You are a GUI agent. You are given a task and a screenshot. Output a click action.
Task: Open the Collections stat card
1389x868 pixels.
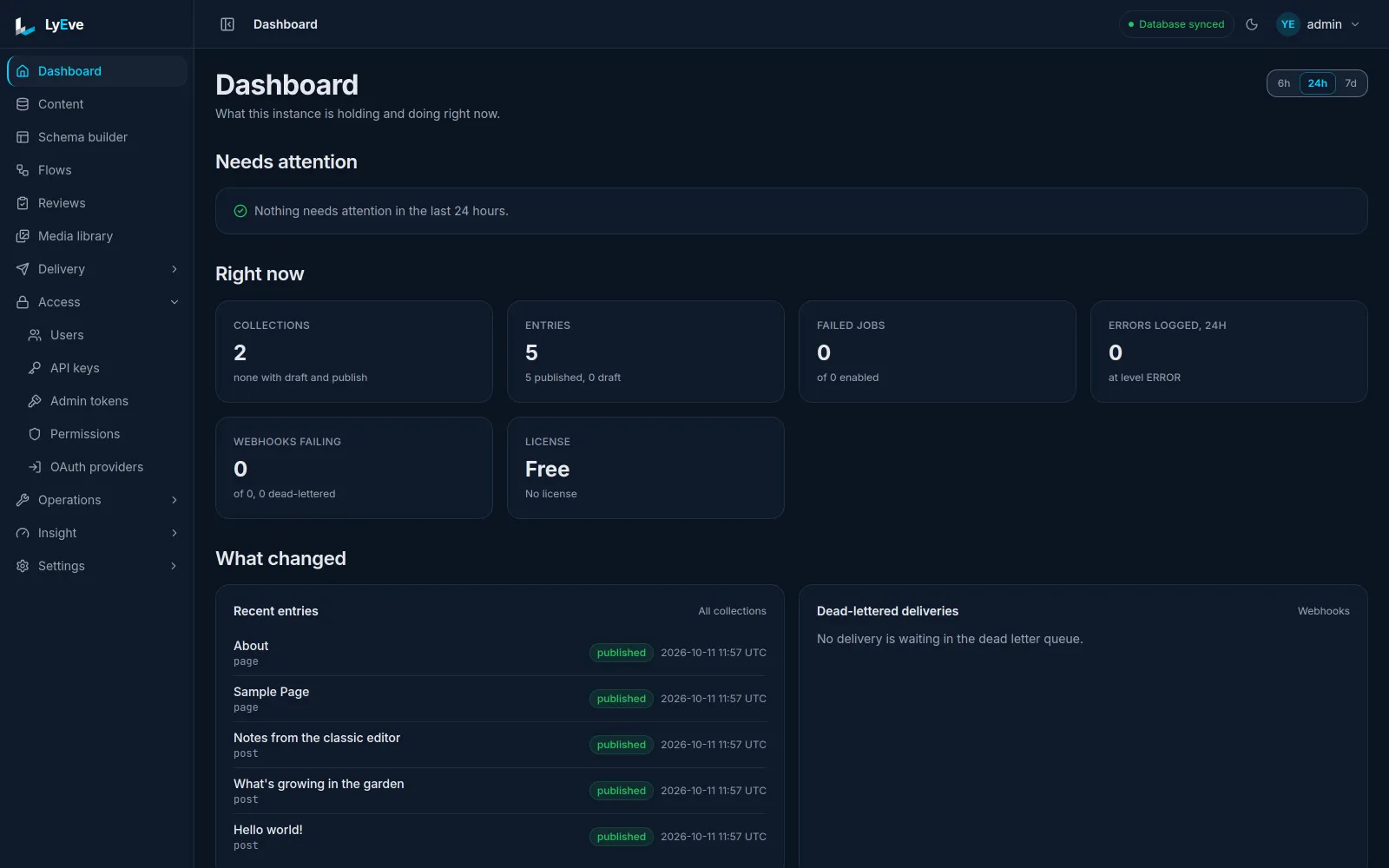(354, 352)
